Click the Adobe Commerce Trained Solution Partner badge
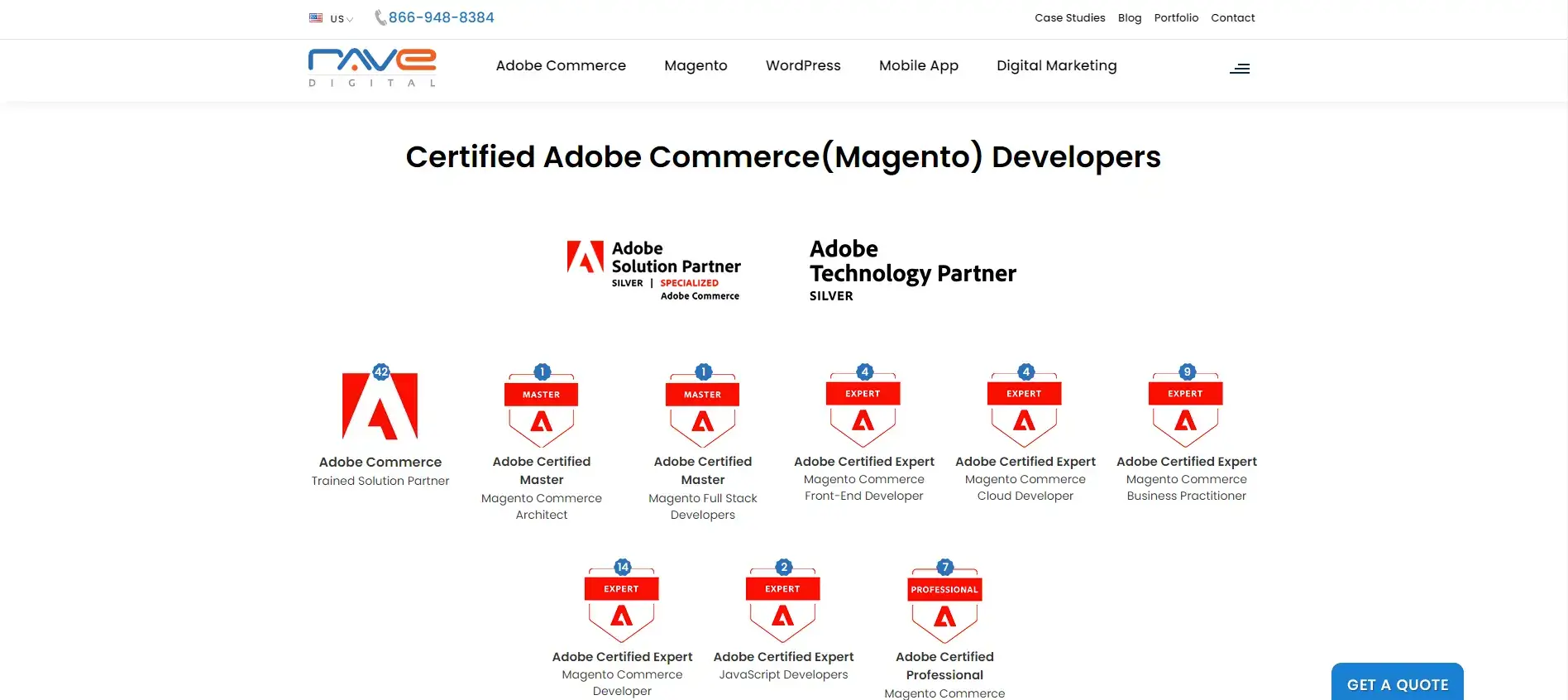This screenshot has height=700, width=1568. (380, 405)
